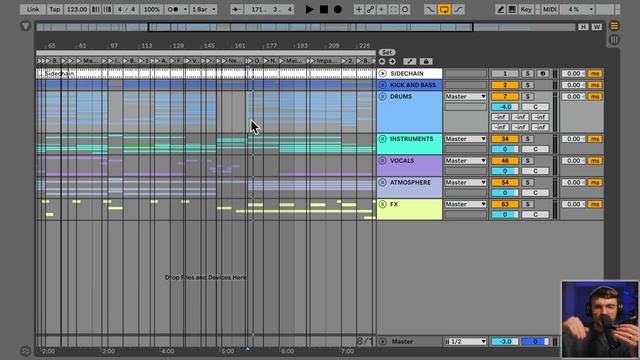Open the CPU load meter dropdown
The image size is (640, 360).
(577, 9)
